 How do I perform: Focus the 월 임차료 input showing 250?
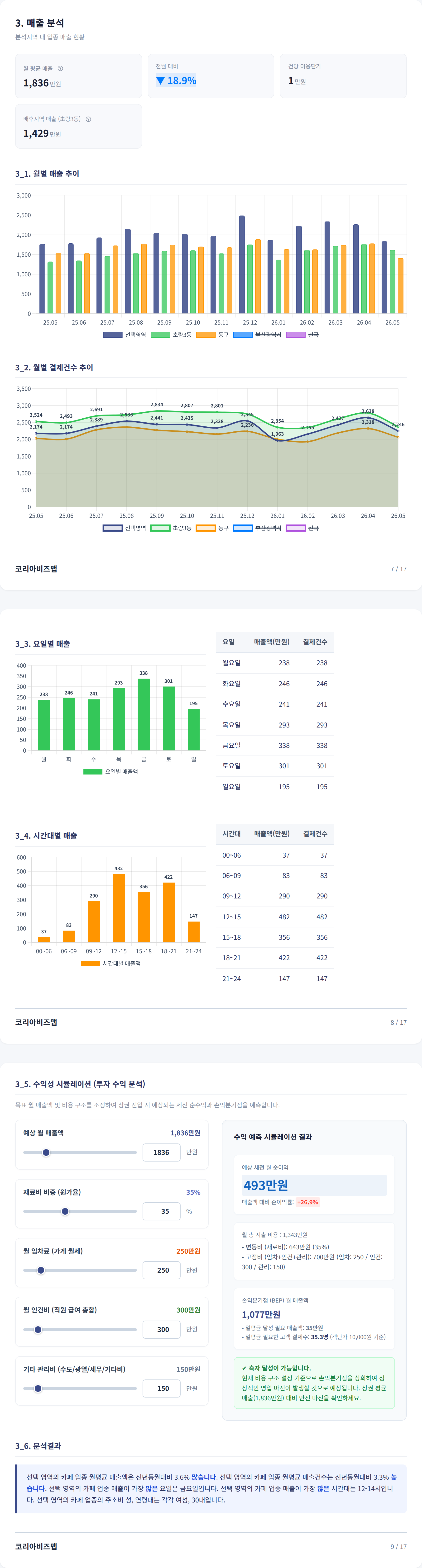coord(161,1270)
